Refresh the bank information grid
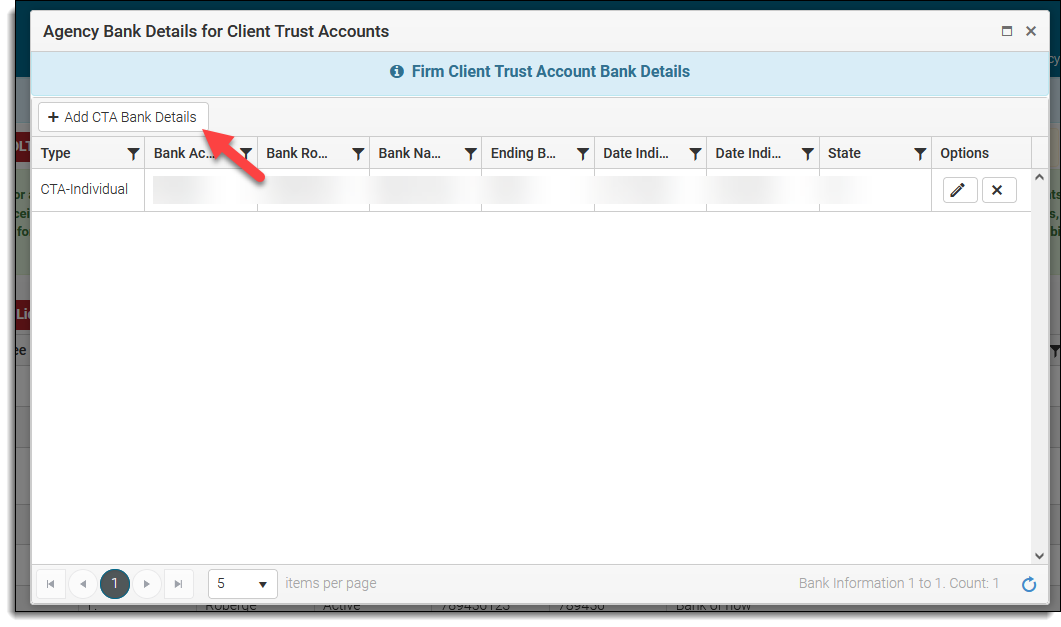This screenshot has width=1061, height=627. pyautogui.click(x=1029, y=584)
